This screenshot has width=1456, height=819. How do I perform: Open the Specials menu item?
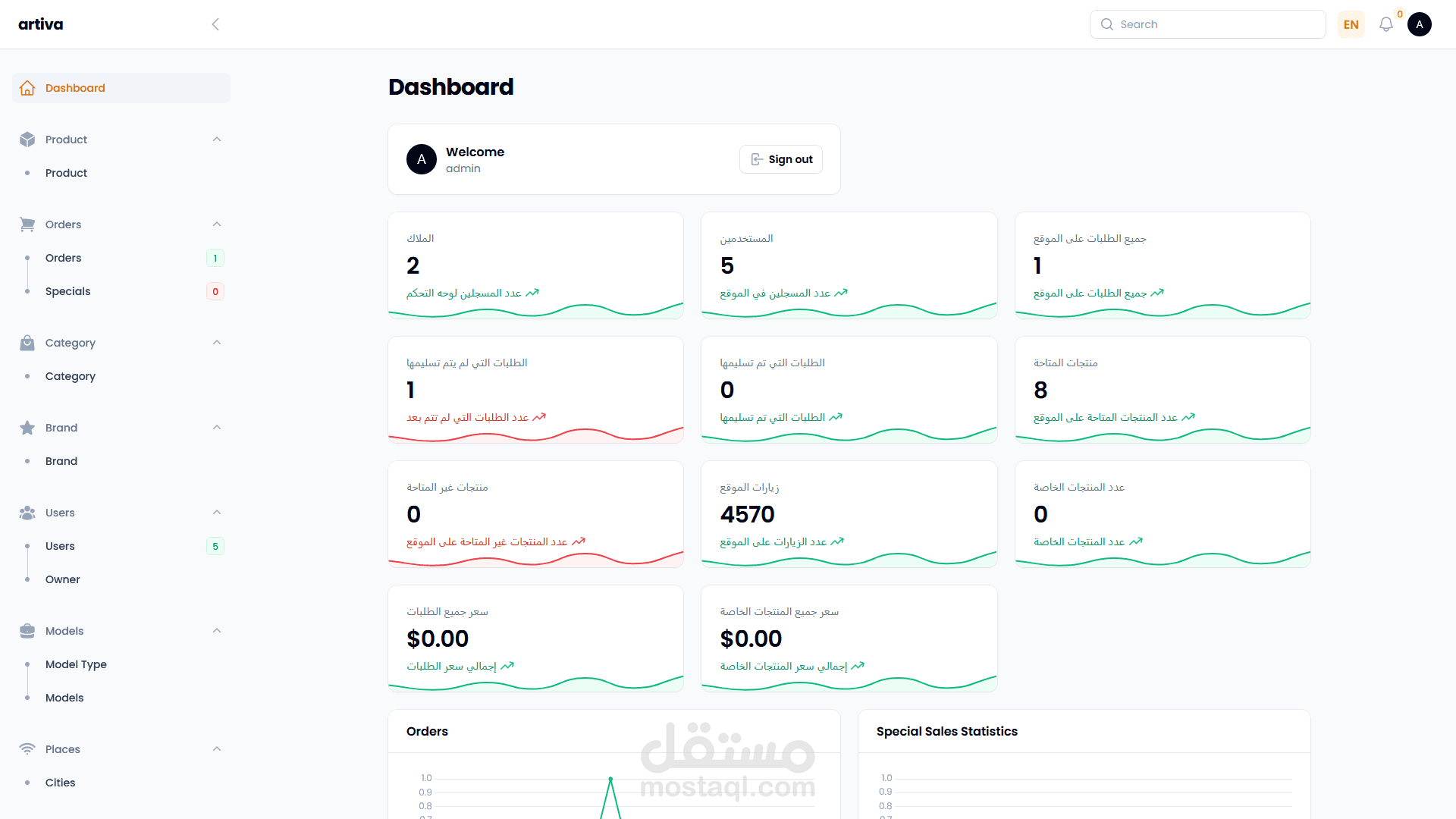tap(67, 291)
